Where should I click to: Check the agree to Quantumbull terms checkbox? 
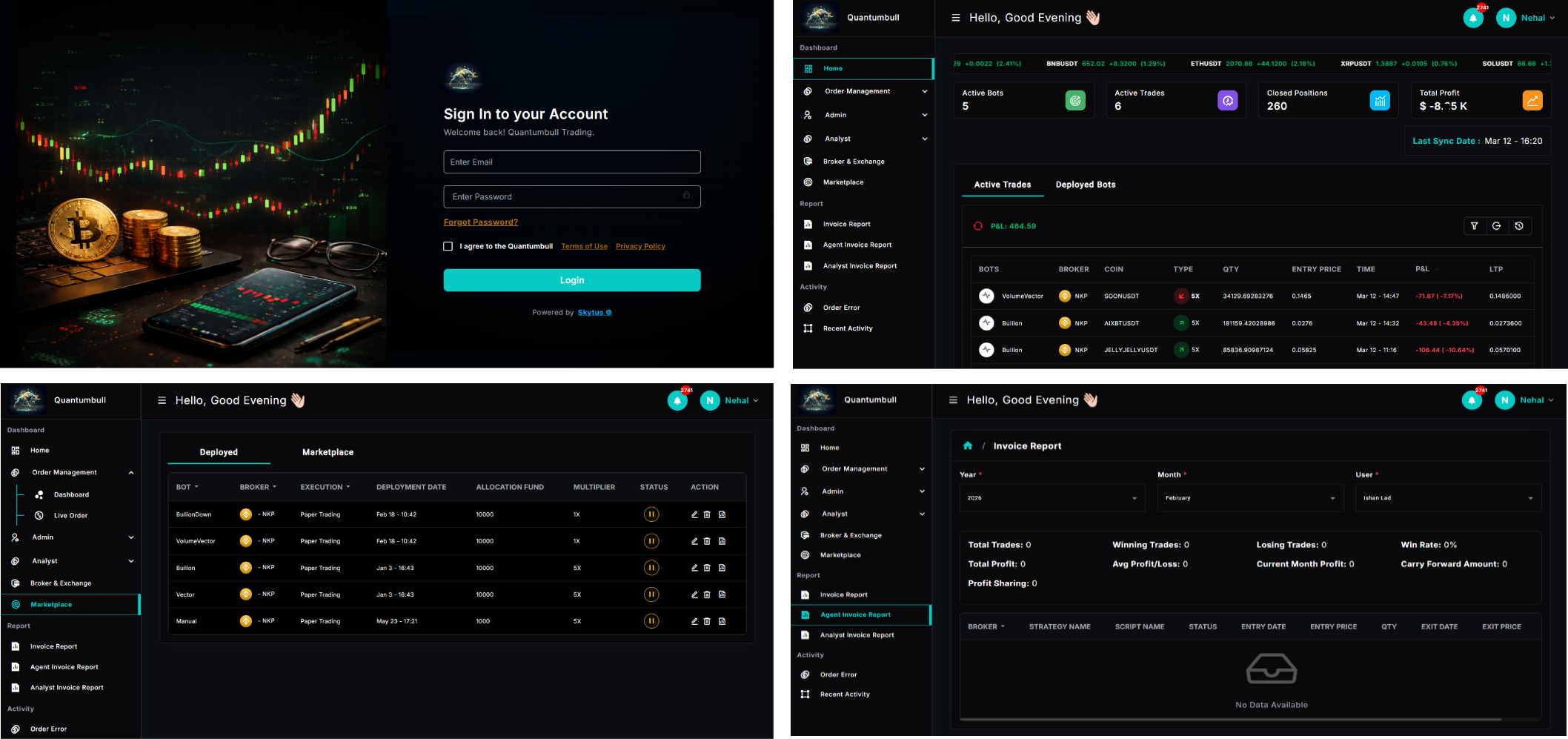[x=448, y=246]
